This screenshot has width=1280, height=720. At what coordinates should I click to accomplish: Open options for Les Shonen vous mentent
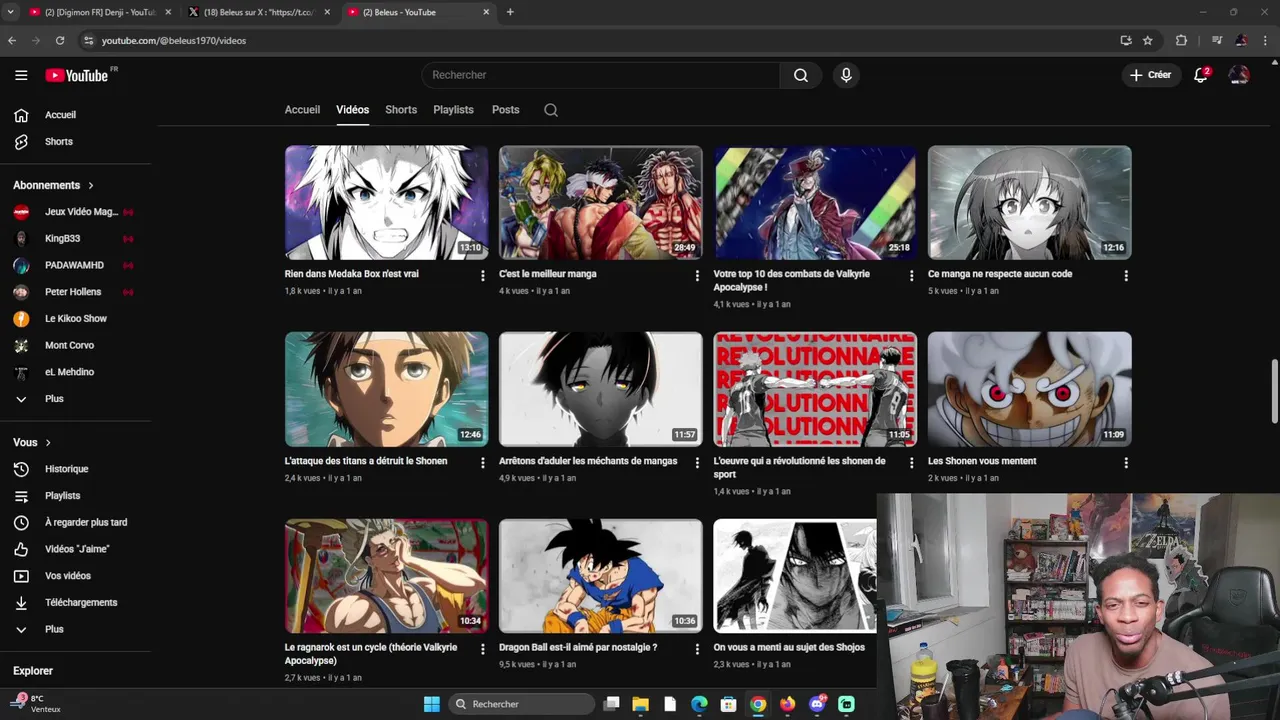coord(1126,463)
